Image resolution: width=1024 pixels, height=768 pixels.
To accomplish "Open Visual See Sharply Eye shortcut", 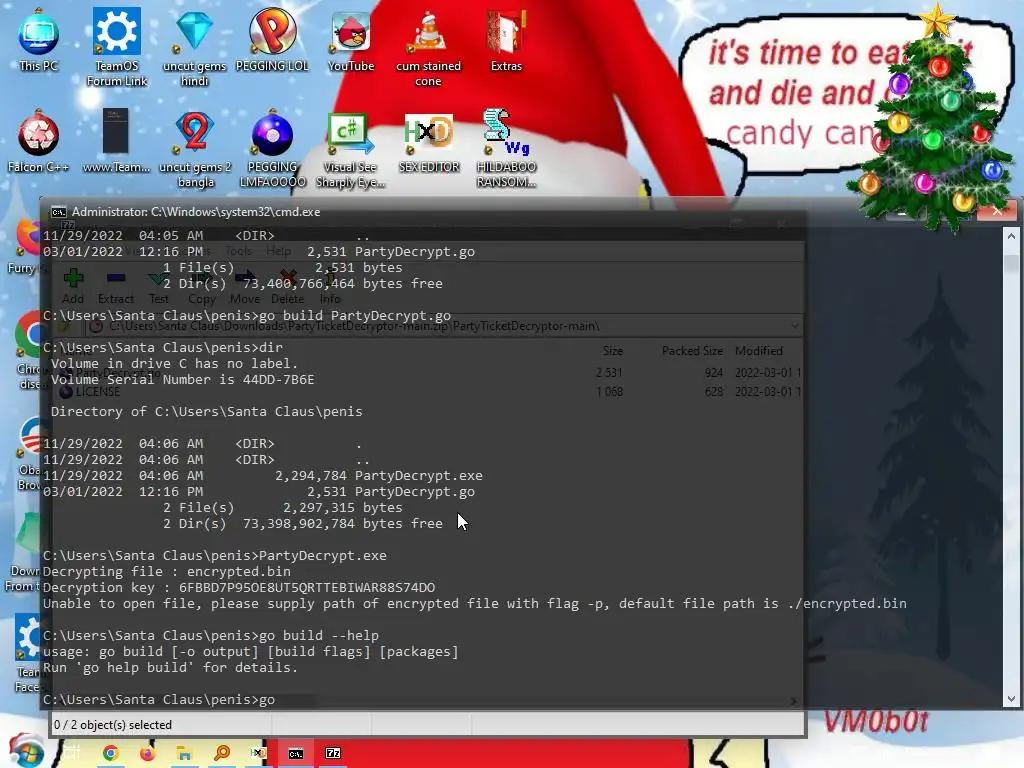I will tap(350, 150).
